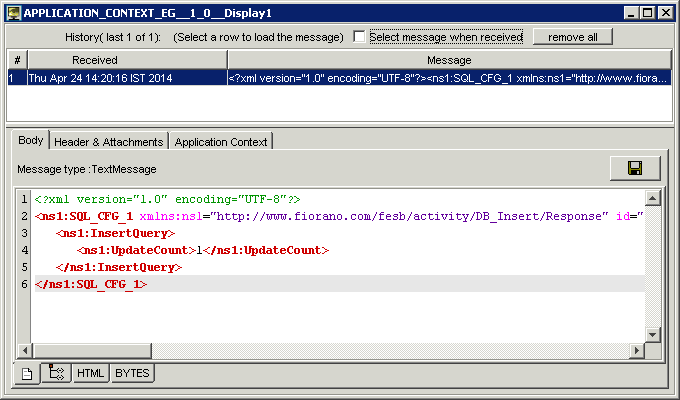Click the horizontal scrollbar right arrow
Viewport: 680px width, 400px height.
coord(636,351)
